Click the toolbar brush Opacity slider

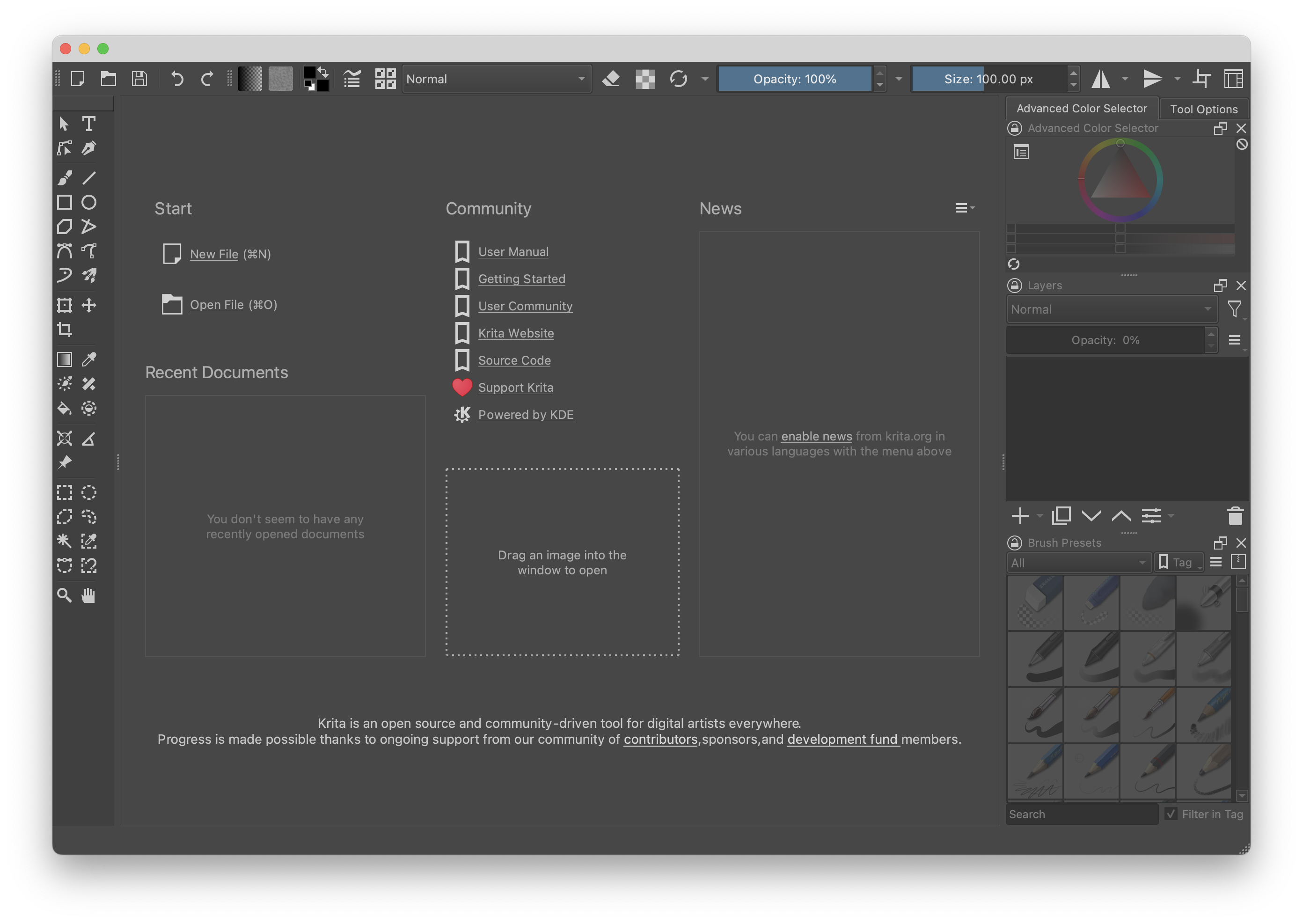(795, 79)
